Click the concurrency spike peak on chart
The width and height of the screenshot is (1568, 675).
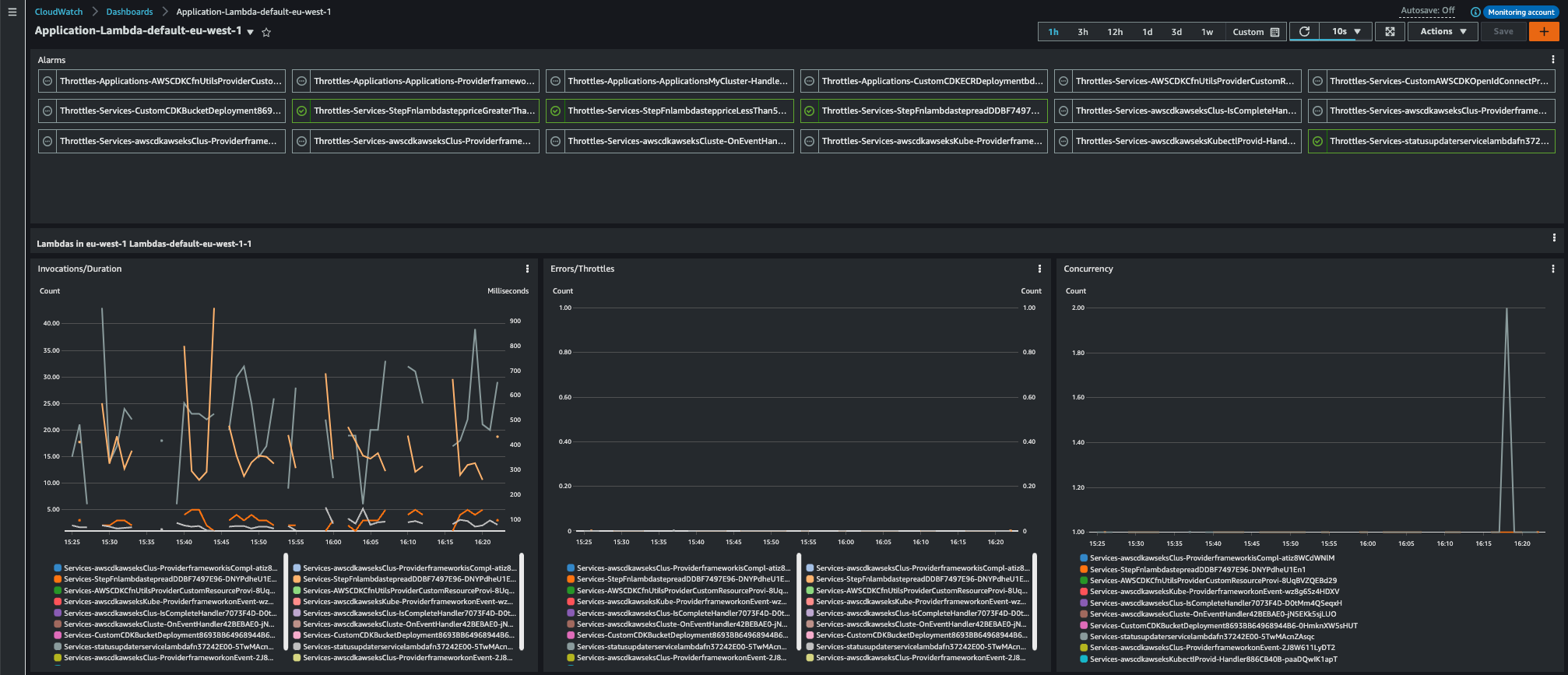[1506, 309]
